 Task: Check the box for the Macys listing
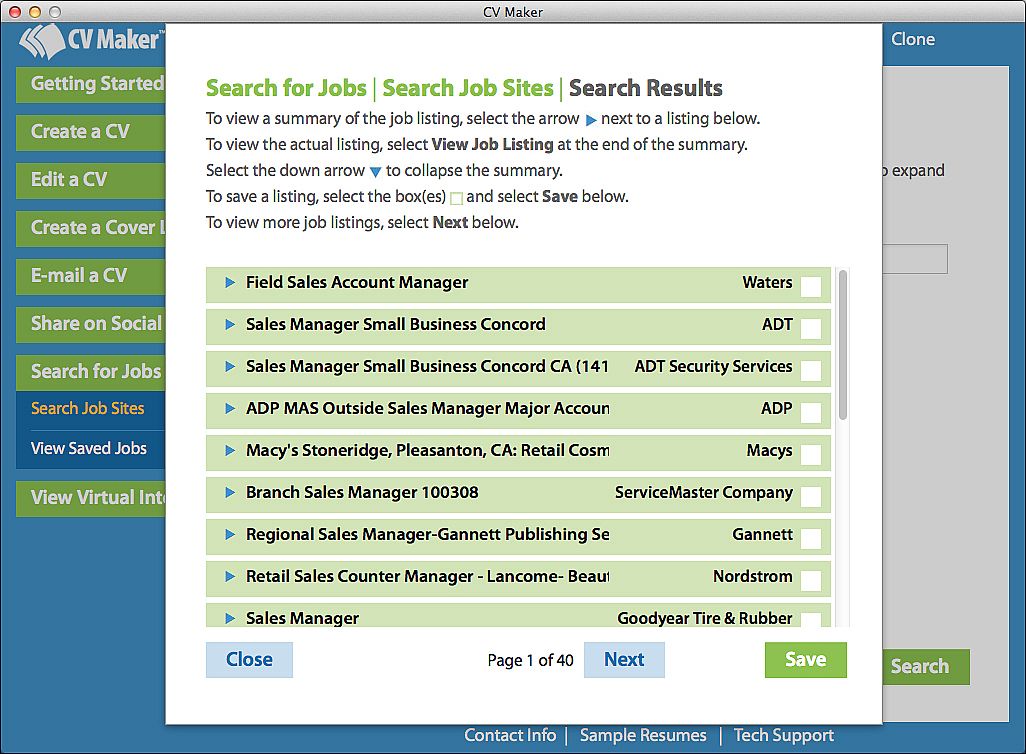click(811, 455)
